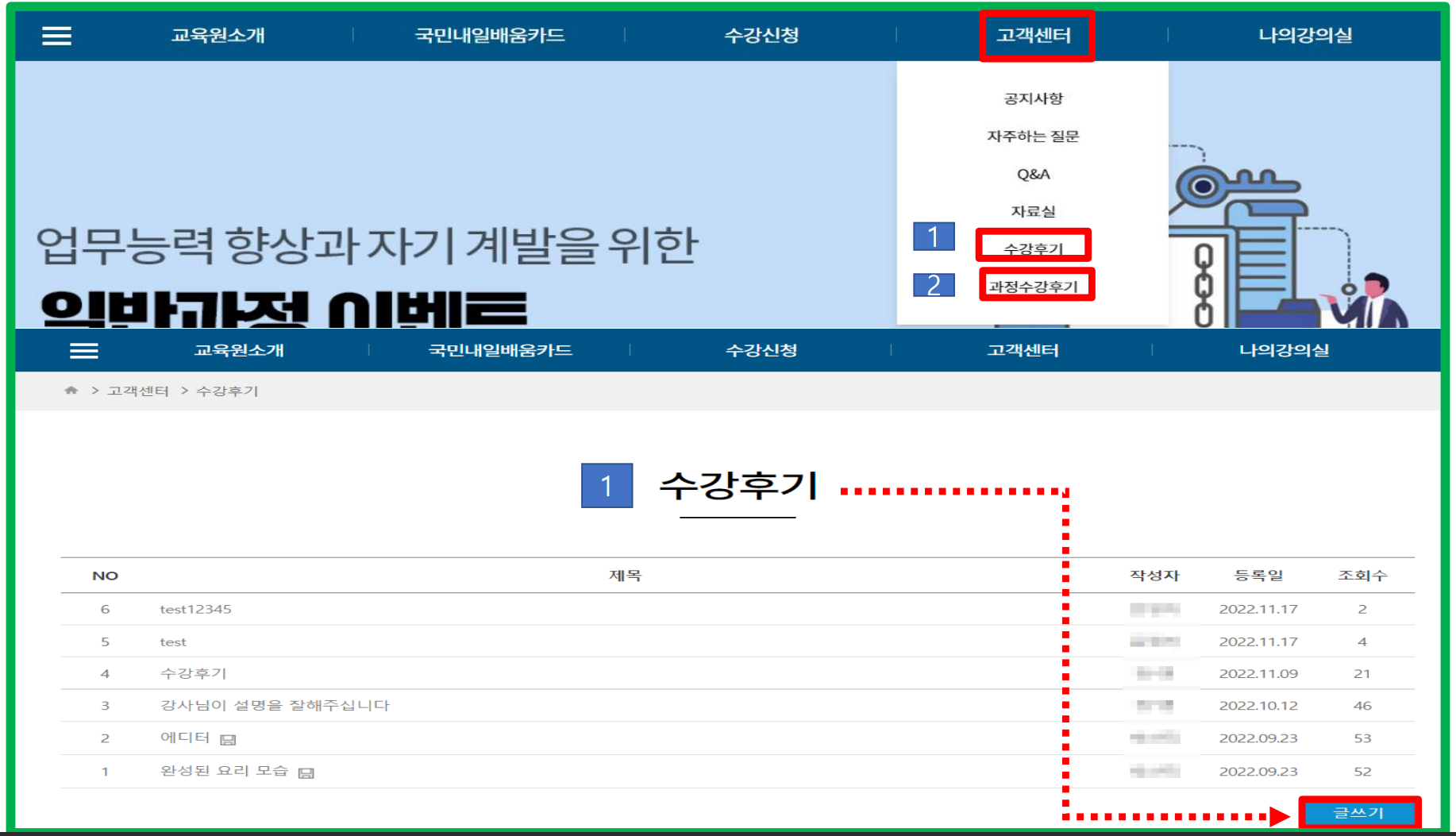Click attachment icon beside 완성된 요리 모습
Image resolution: width=1456 pixels, height=836 pixels.
click(306, 773)
